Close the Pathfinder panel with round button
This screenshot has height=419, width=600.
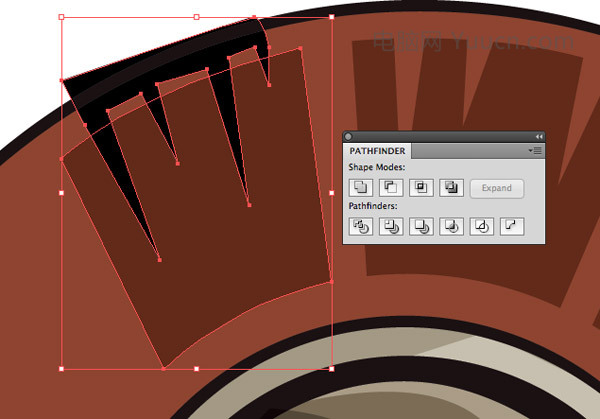coord(348,137)
